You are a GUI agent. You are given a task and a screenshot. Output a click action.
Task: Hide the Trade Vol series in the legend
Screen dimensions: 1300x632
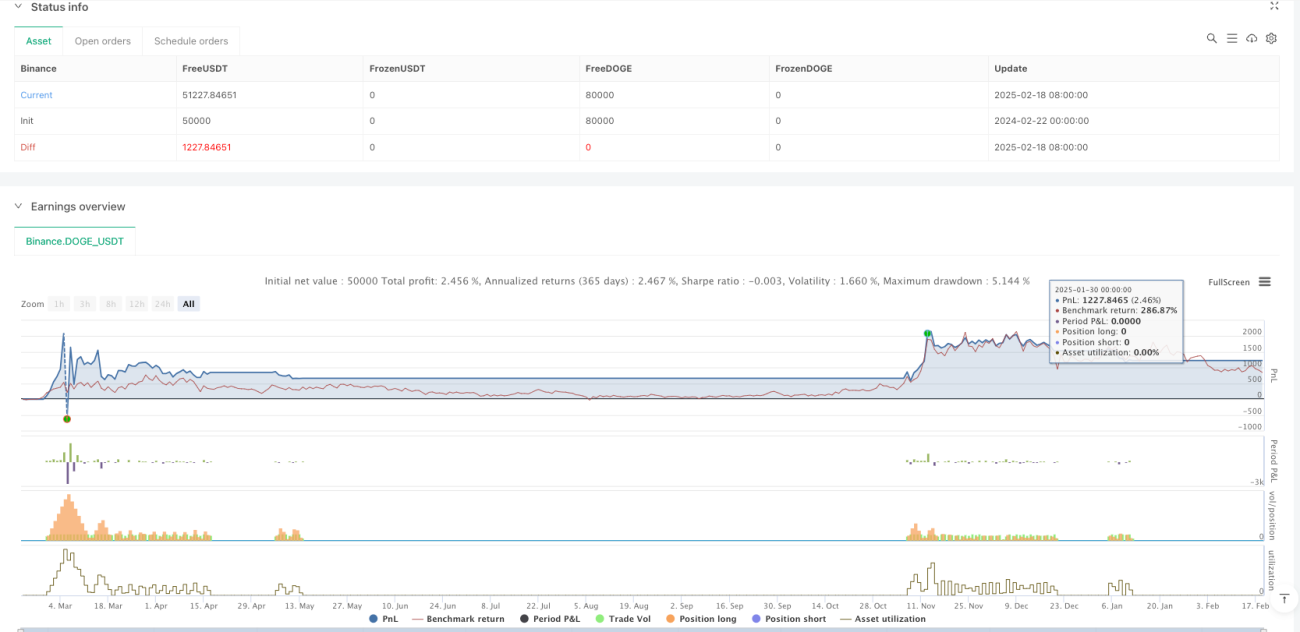(x=620, y=619)
